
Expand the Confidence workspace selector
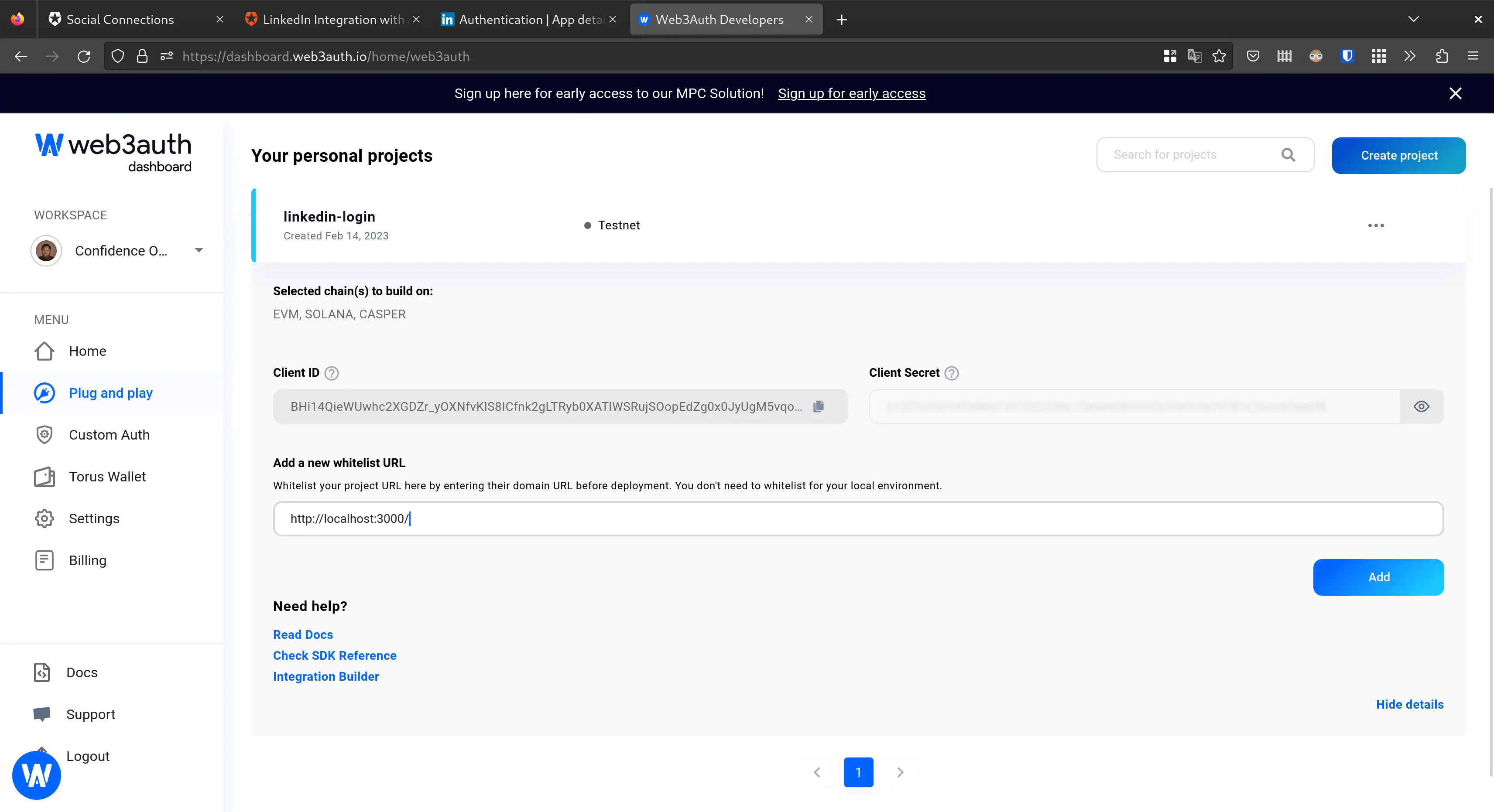tap(199, 250)
